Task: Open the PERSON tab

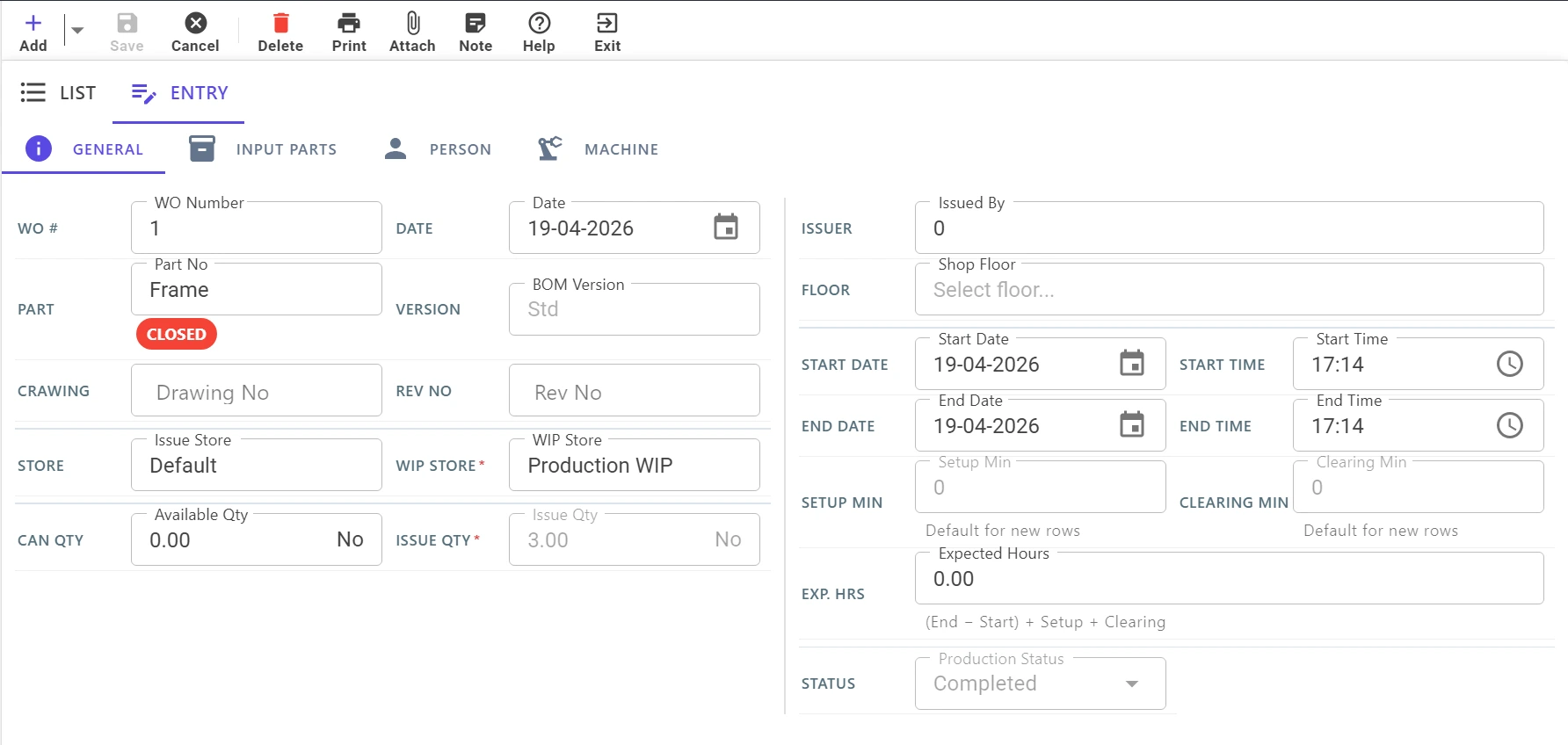Action: [x=438, y=149]
